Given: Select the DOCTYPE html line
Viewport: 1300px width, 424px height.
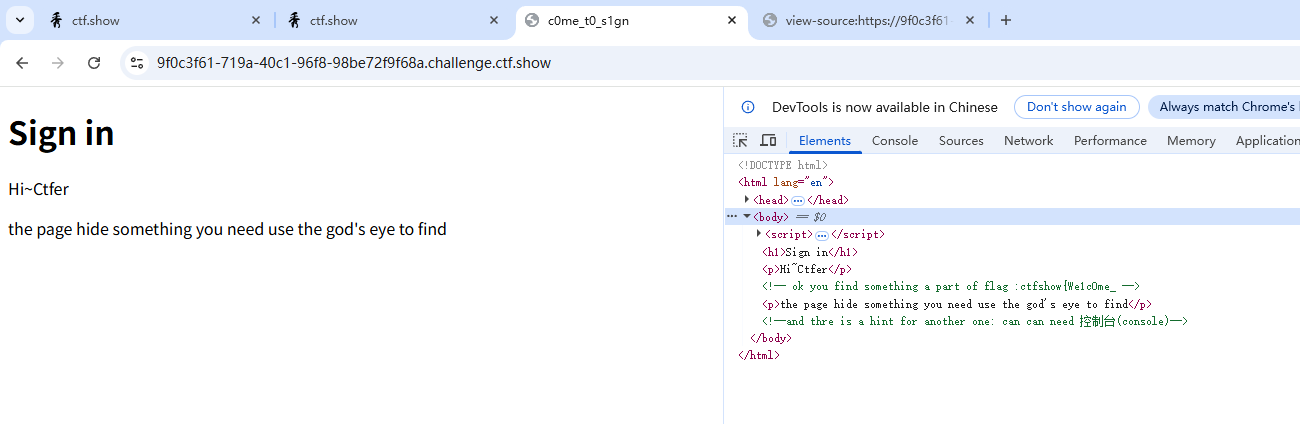Looking at the screenshot, I should pos(783,166).
